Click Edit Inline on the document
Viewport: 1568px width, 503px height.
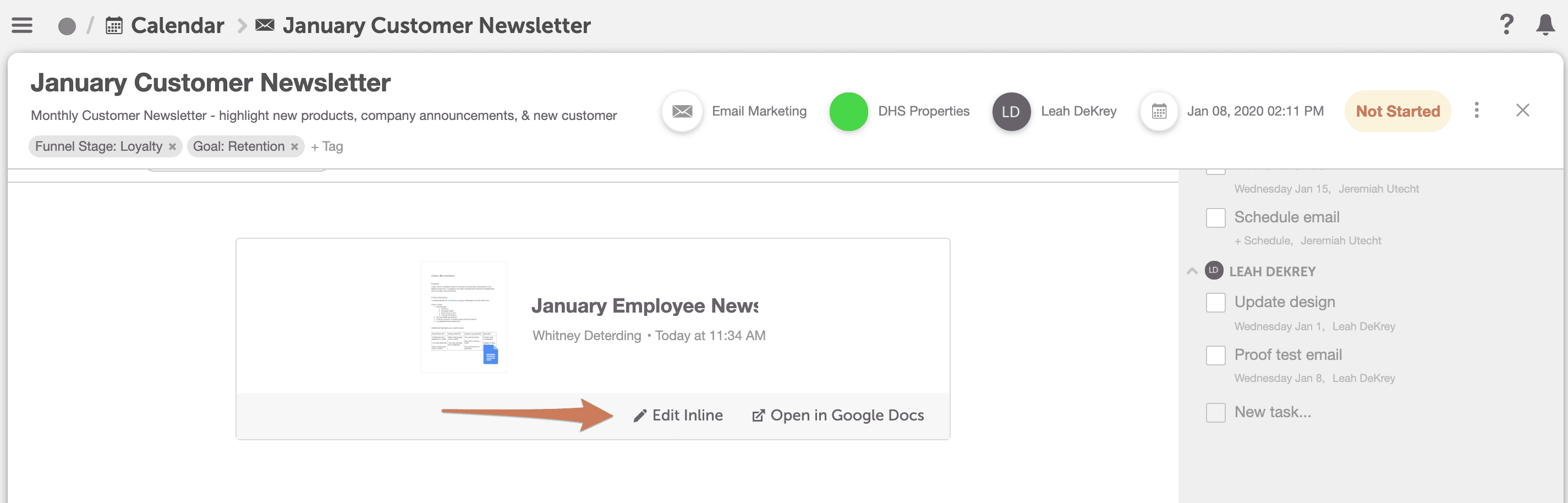[x=678, y=415]
